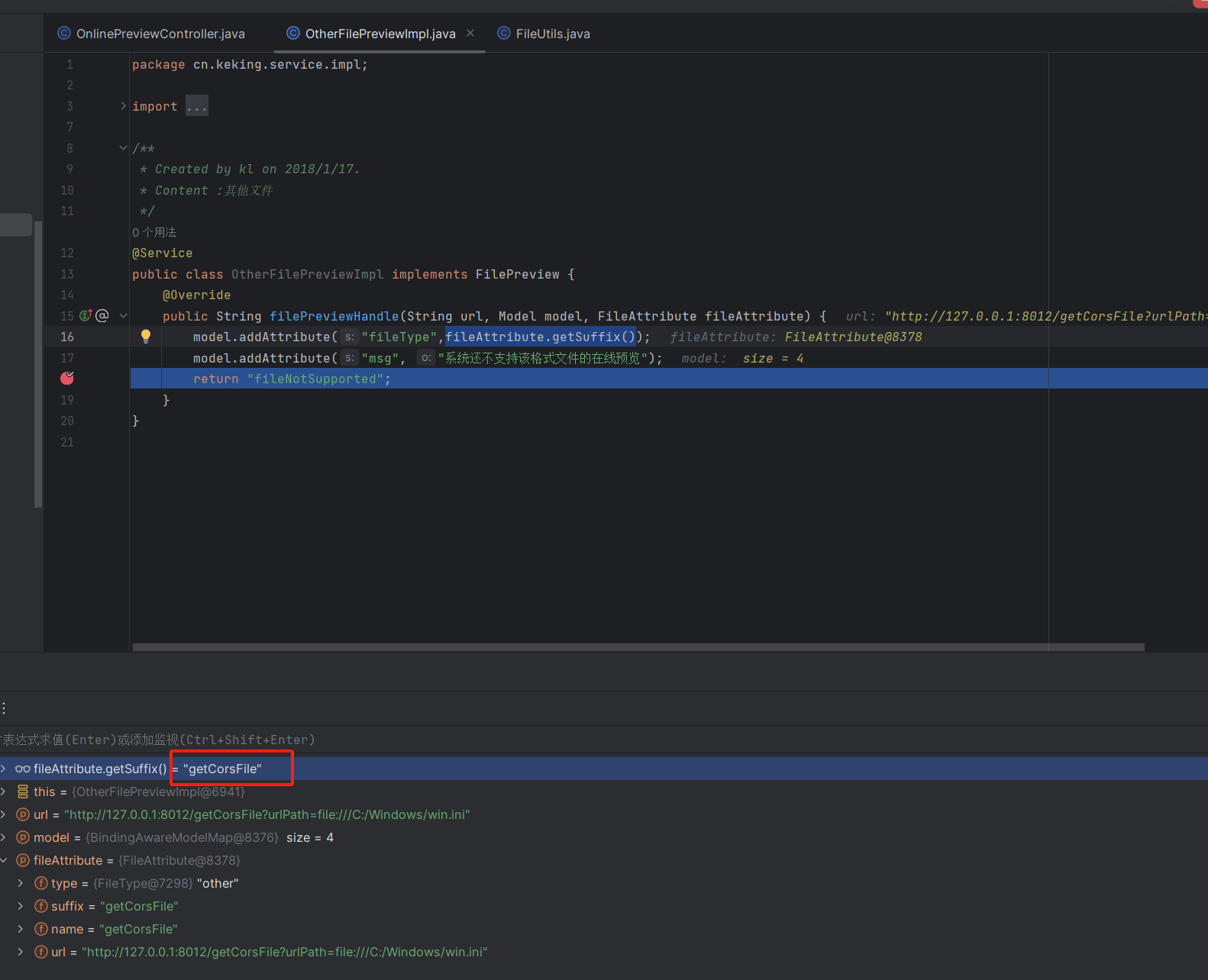Switch to OnlinePreviewController.java tab

(x=151, y=34)
